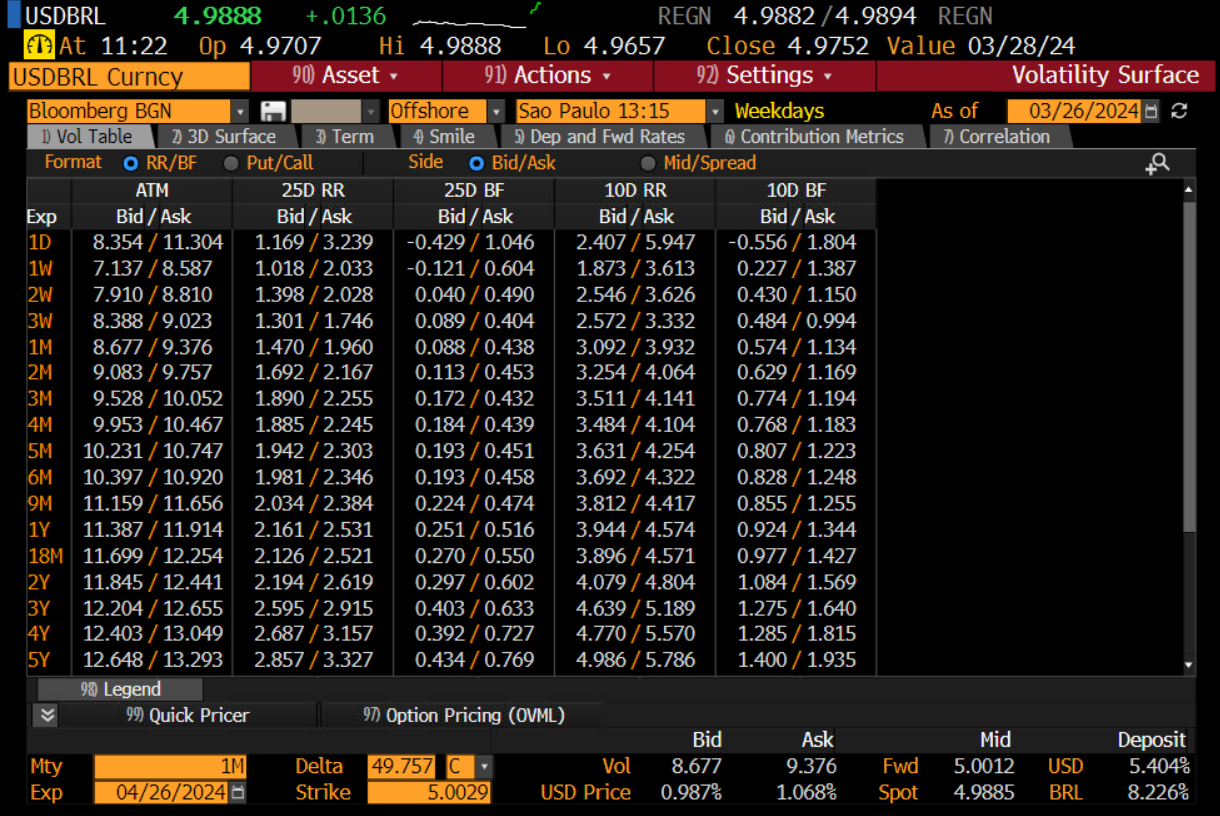
Task: Open the calendar icon next to Exp date
Action: [238, 793]
